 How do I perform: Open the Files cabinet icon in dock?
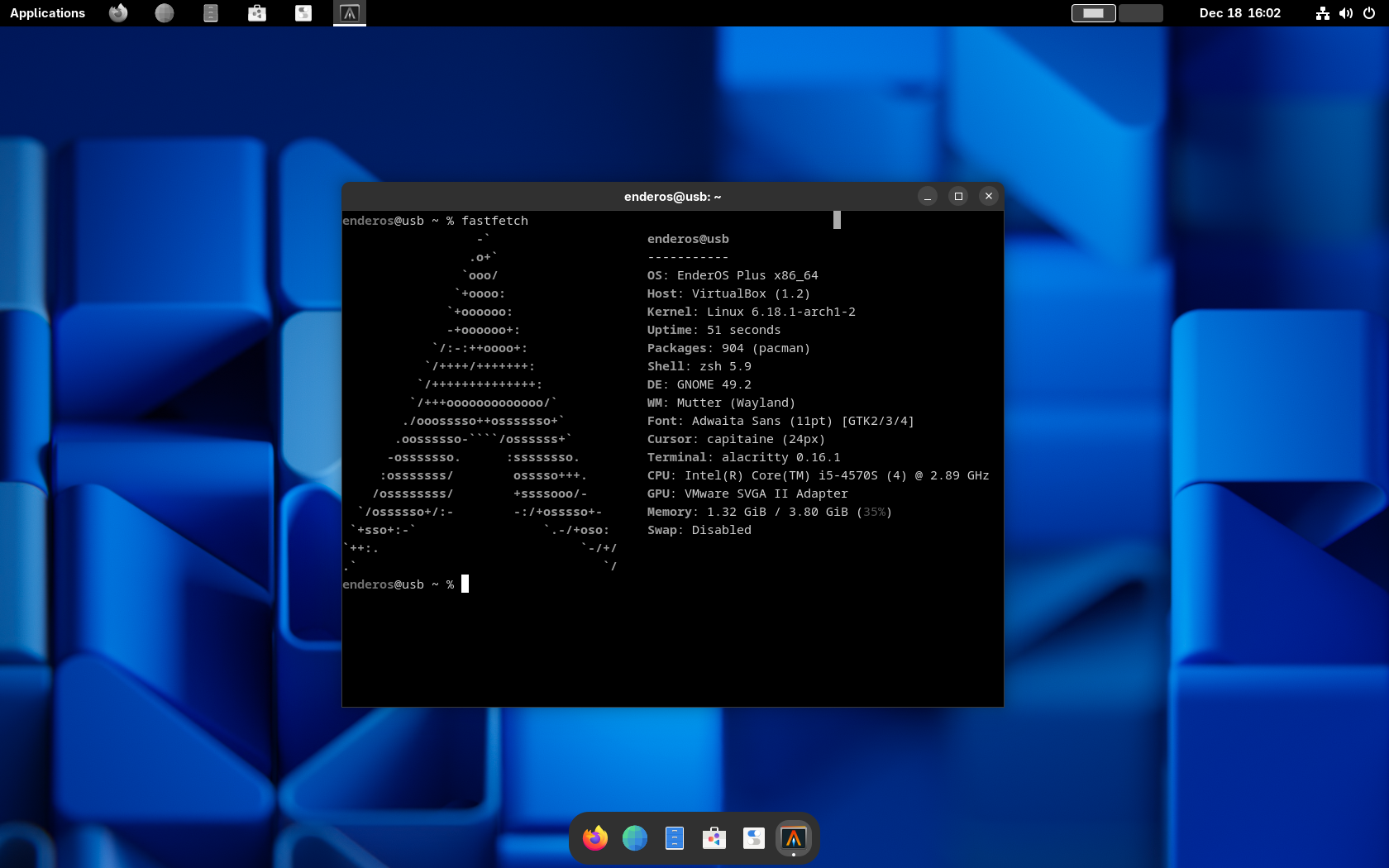[x=675, y=838]
